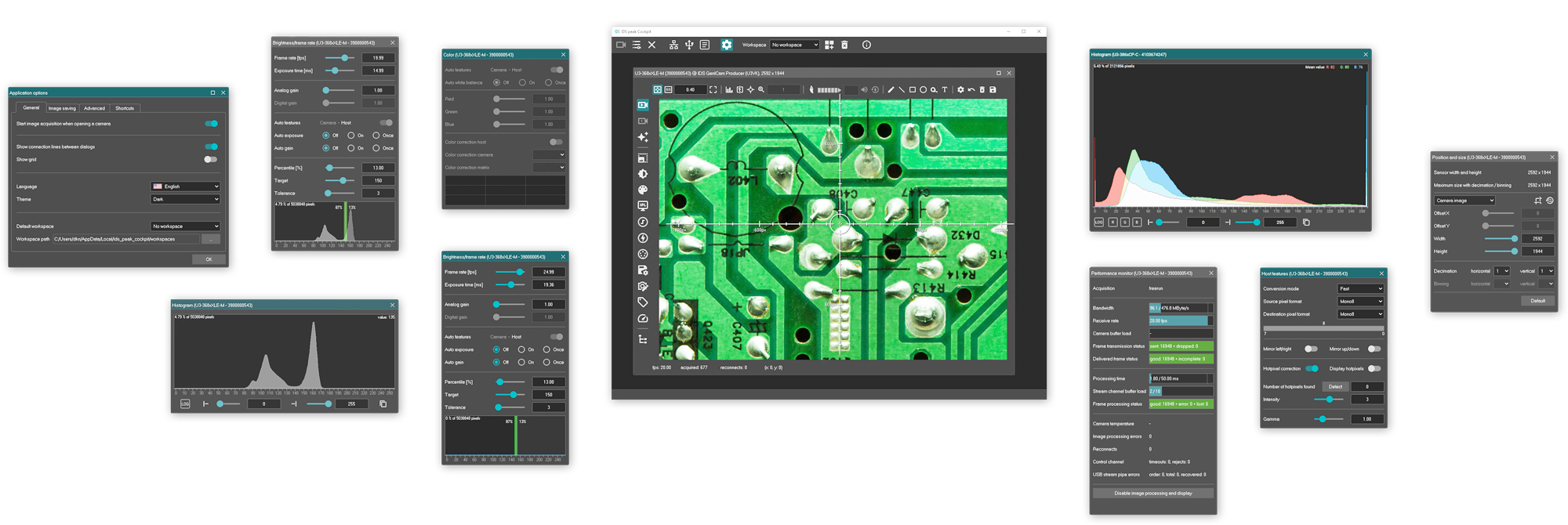Open the Camera image dropdown in Position and size
This screenshot has height=525, width=1568.
[x=1465, y=201]
